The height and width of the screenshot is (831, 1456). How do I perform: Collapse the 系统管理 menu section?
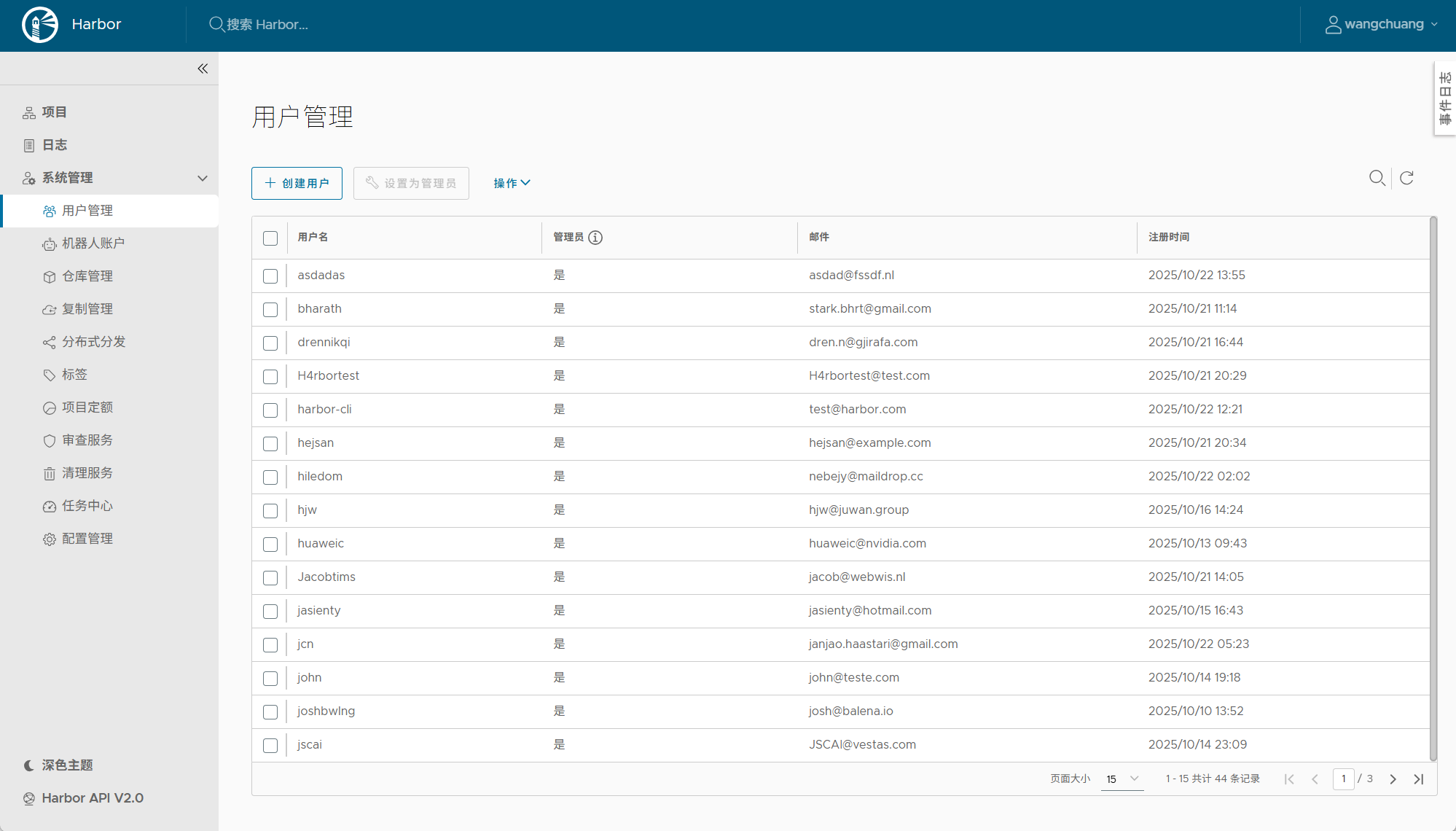203,178
